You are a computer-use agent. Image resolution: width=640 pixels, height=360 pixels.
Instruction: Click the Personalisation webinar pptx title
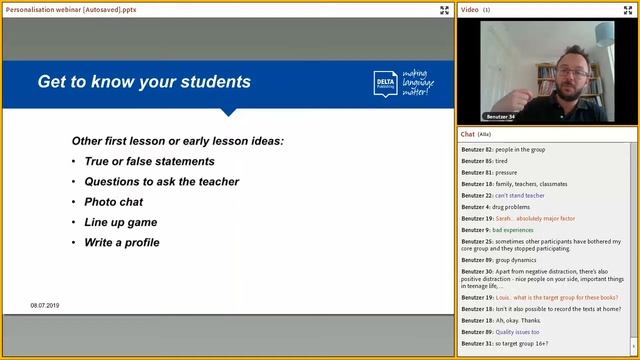click(x=71, y=10)
